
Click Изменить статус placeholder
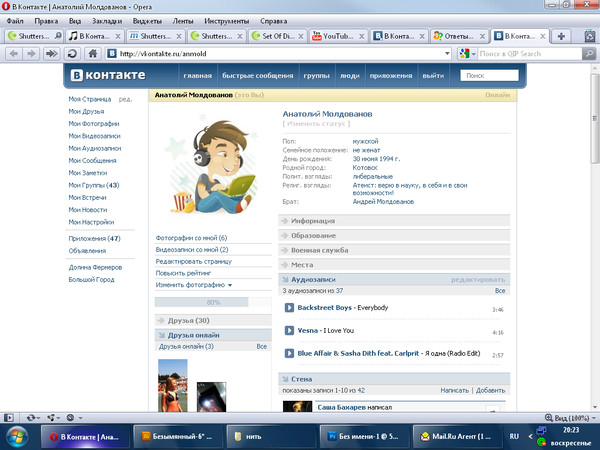tap(316, 124)
